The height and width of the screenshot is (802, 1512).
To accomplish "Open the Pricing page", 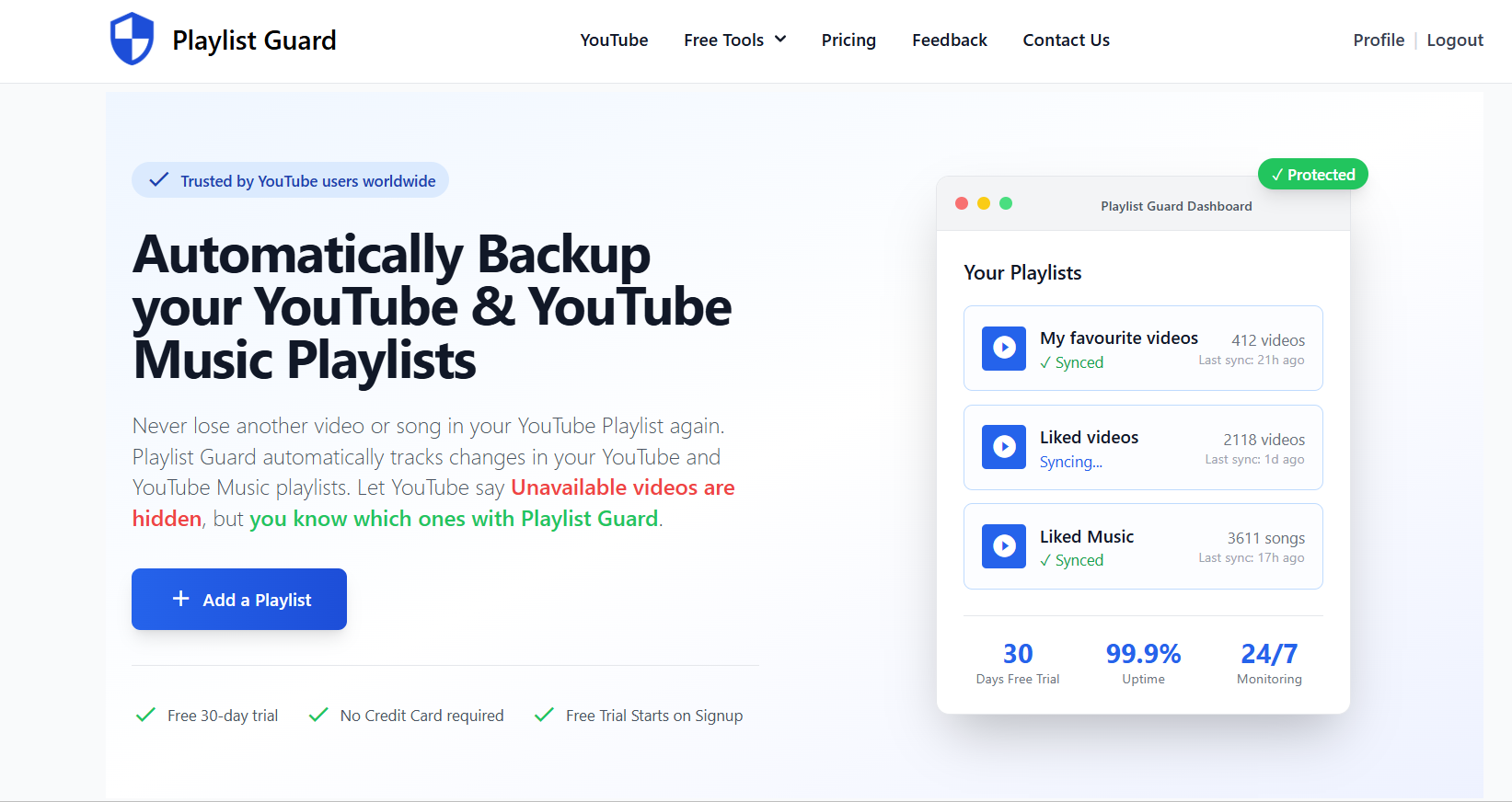I will [848, 40].
